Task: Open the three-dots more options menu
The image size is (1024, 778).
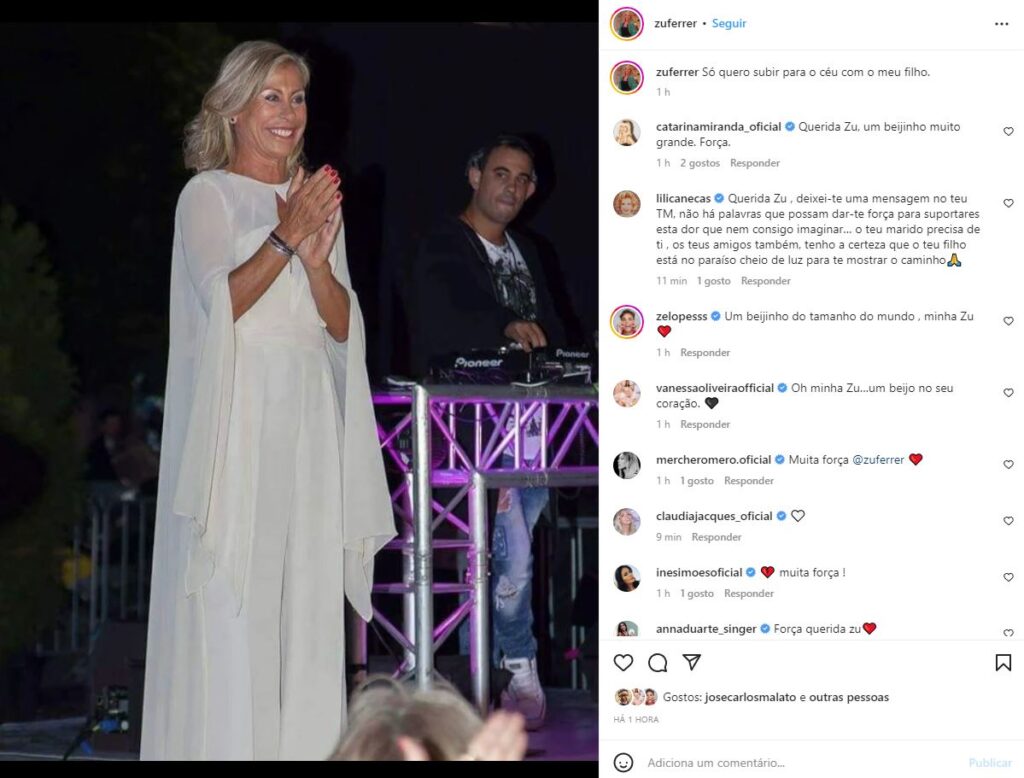Action: 1002,24
